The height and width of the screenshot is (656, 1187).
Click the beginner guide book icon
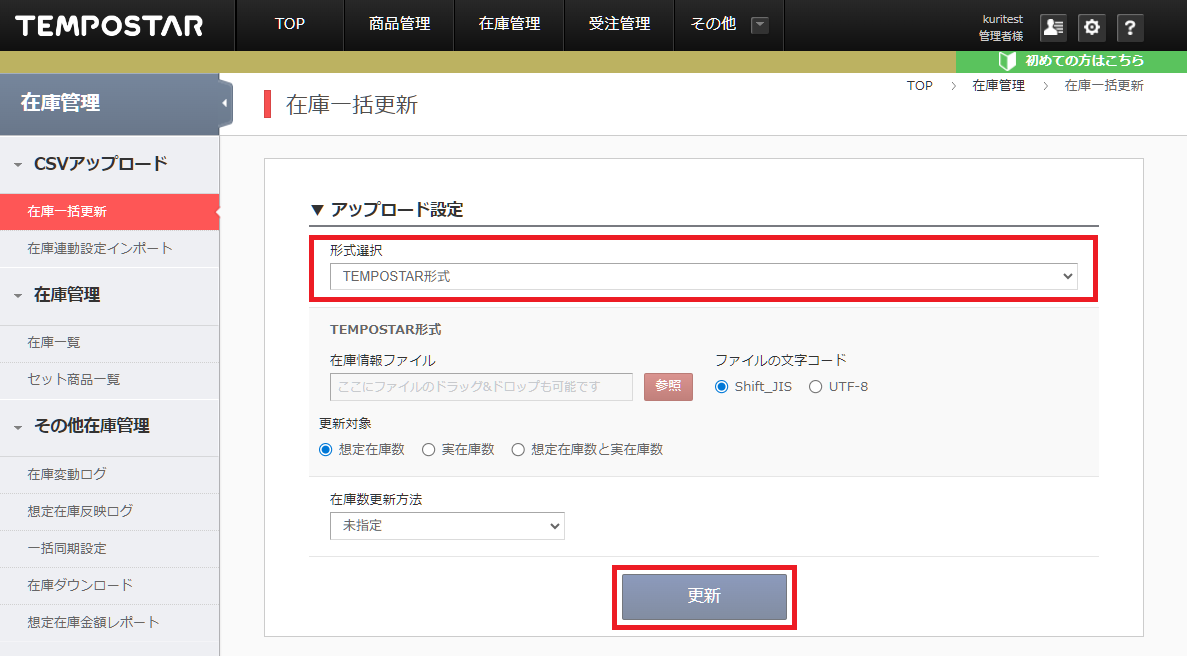click(x=1007, y=61)
